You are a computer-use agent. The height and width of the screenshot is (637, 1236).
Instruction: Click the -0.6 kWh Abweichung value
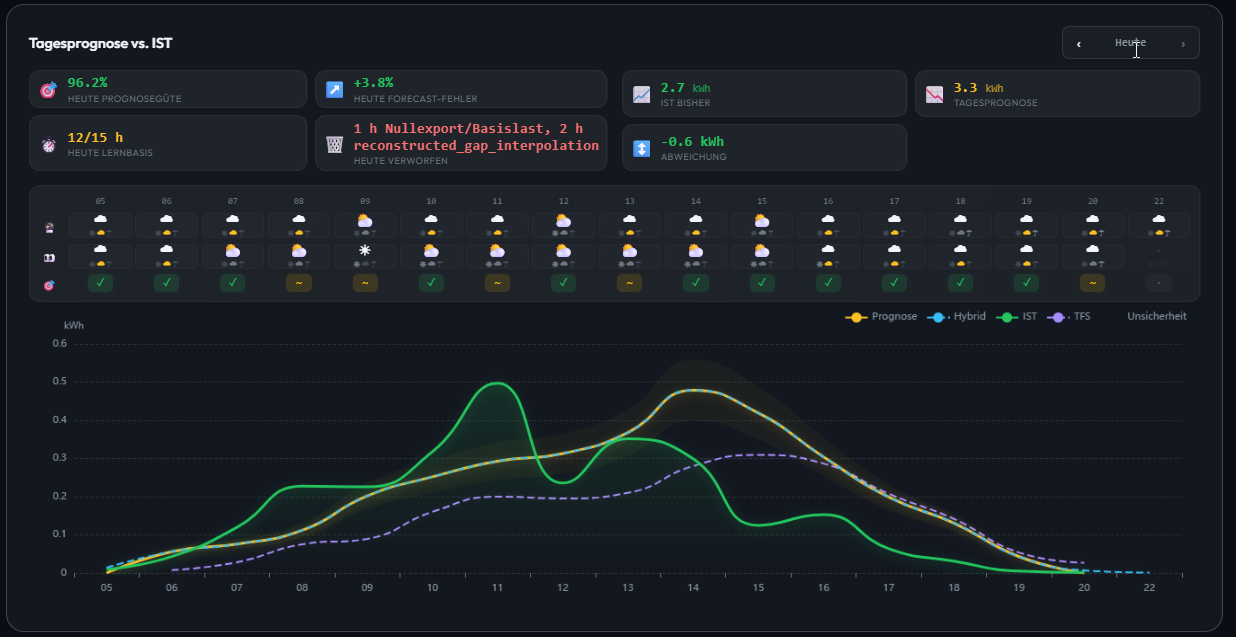pos(693,141)
